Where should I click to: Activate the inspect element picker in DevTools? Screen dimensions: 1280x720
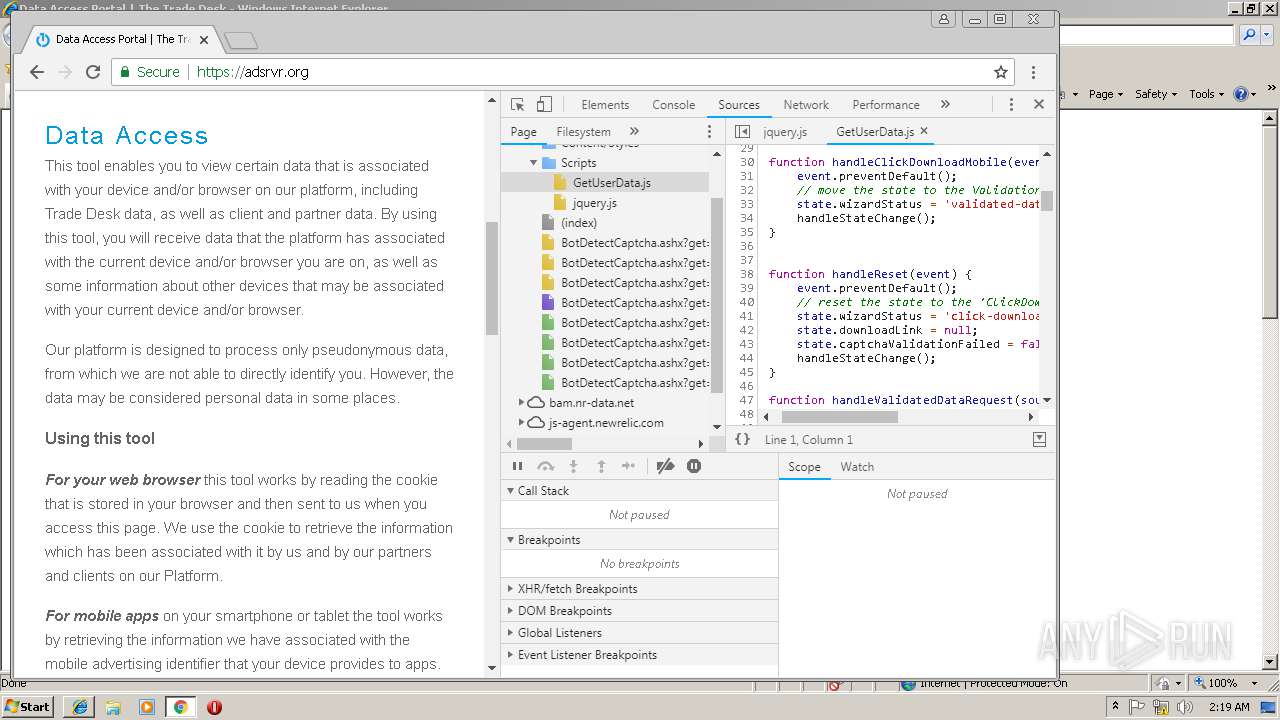tap(517, 104)
